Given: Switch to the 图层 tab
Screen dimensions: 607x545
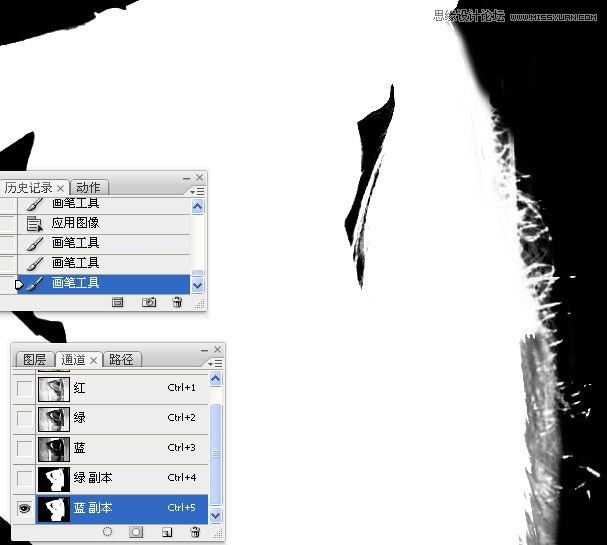Looking at the screenshot, I should tap(34, 359).
